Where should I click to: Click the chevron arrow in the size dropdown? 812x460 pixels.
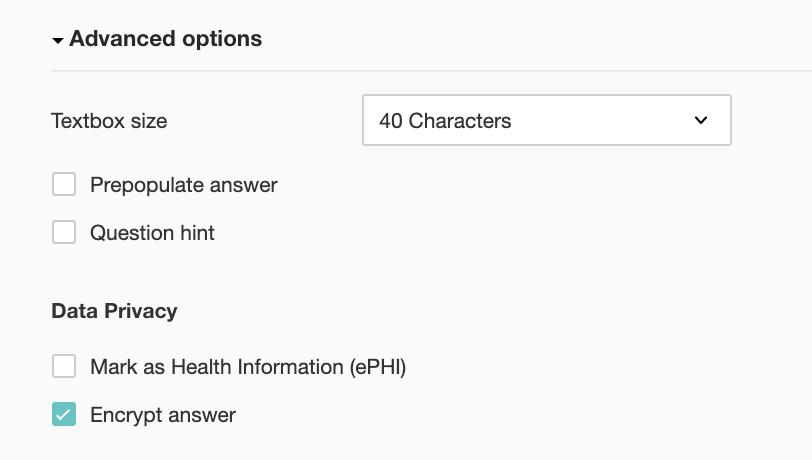click(700, 120)
